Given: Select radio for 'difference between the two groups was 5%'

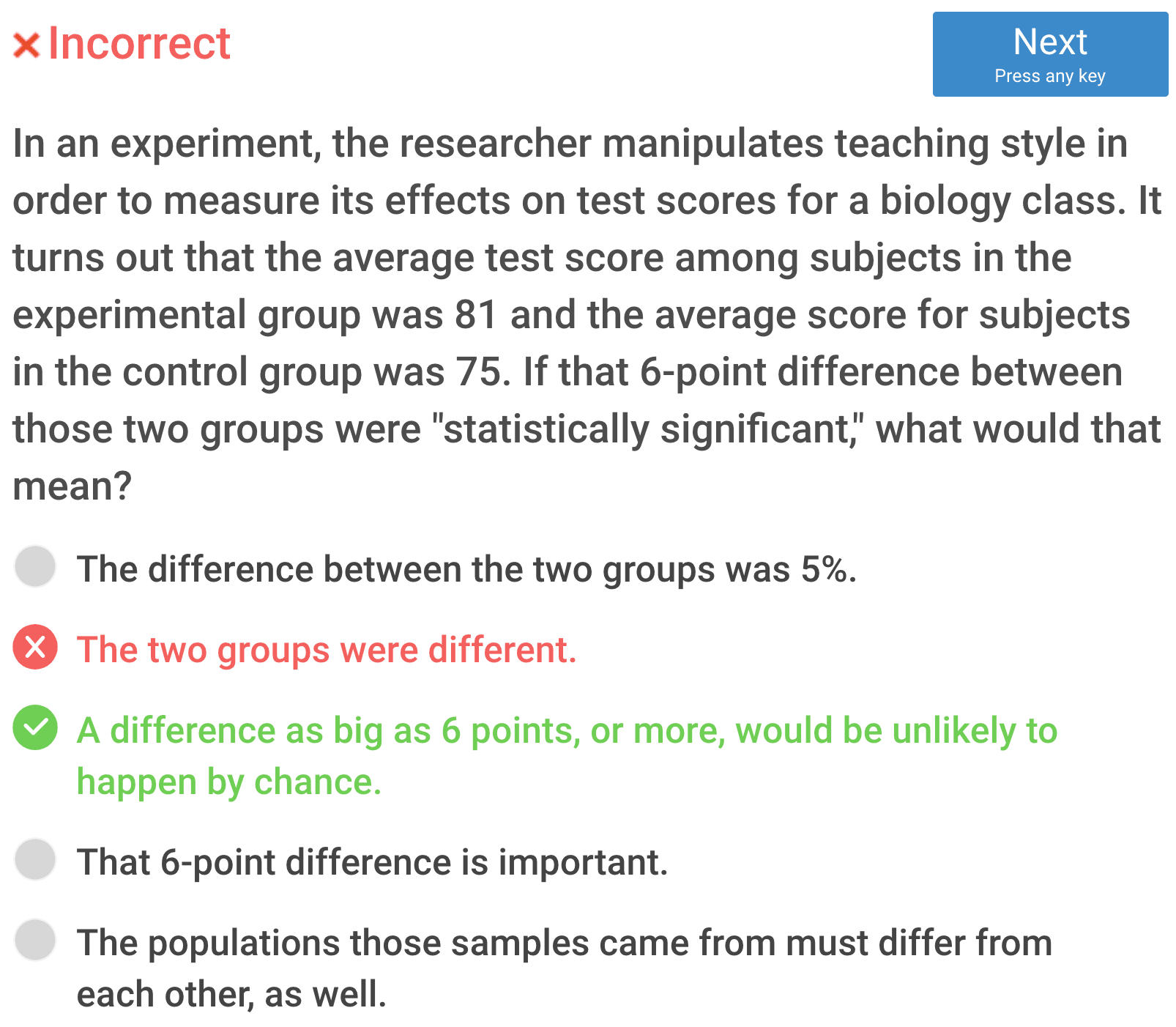Looking at the screenshot, I should (35, 566).
